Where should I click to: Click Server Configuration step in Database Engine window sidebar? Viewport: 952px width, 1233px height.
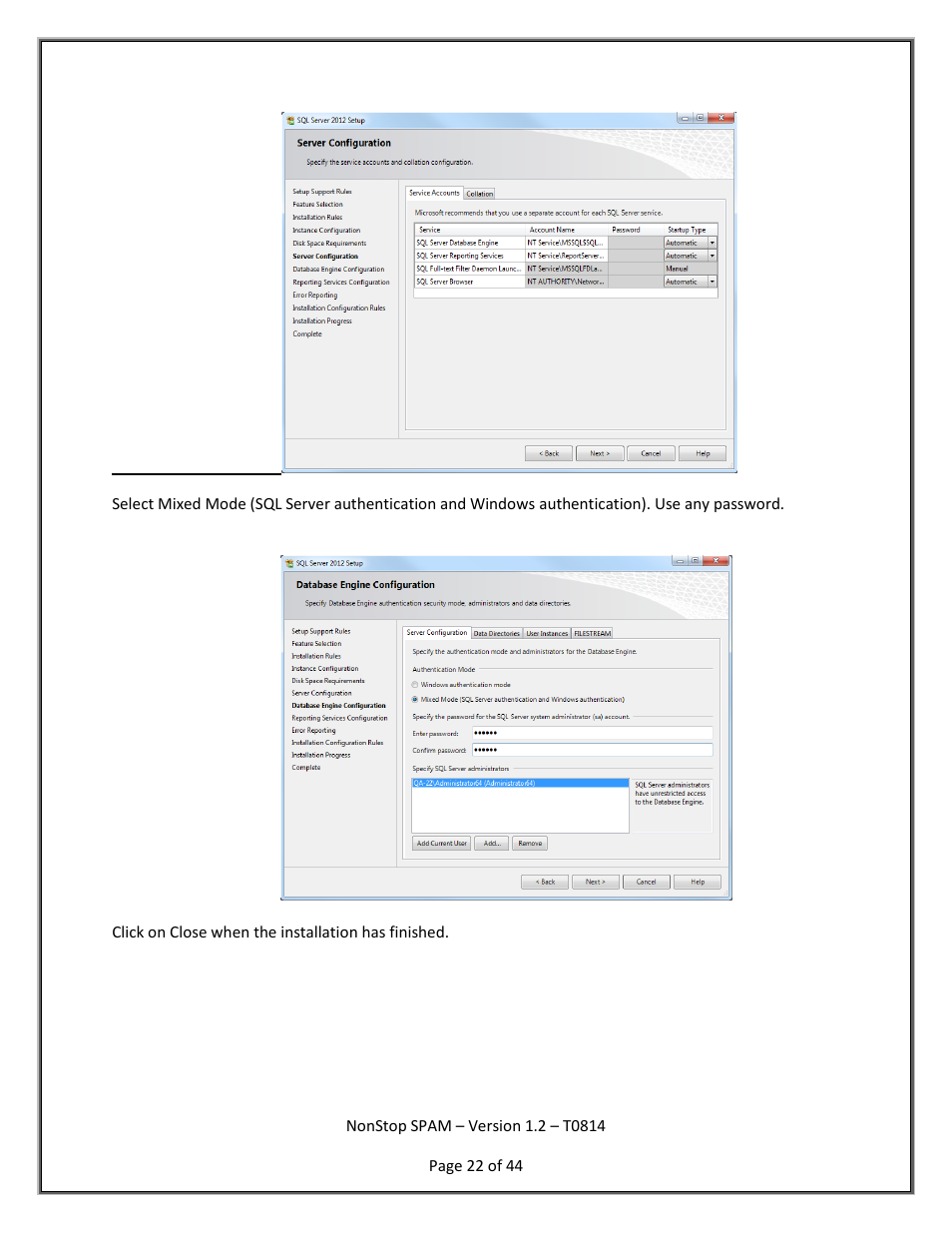coord(321,693)
